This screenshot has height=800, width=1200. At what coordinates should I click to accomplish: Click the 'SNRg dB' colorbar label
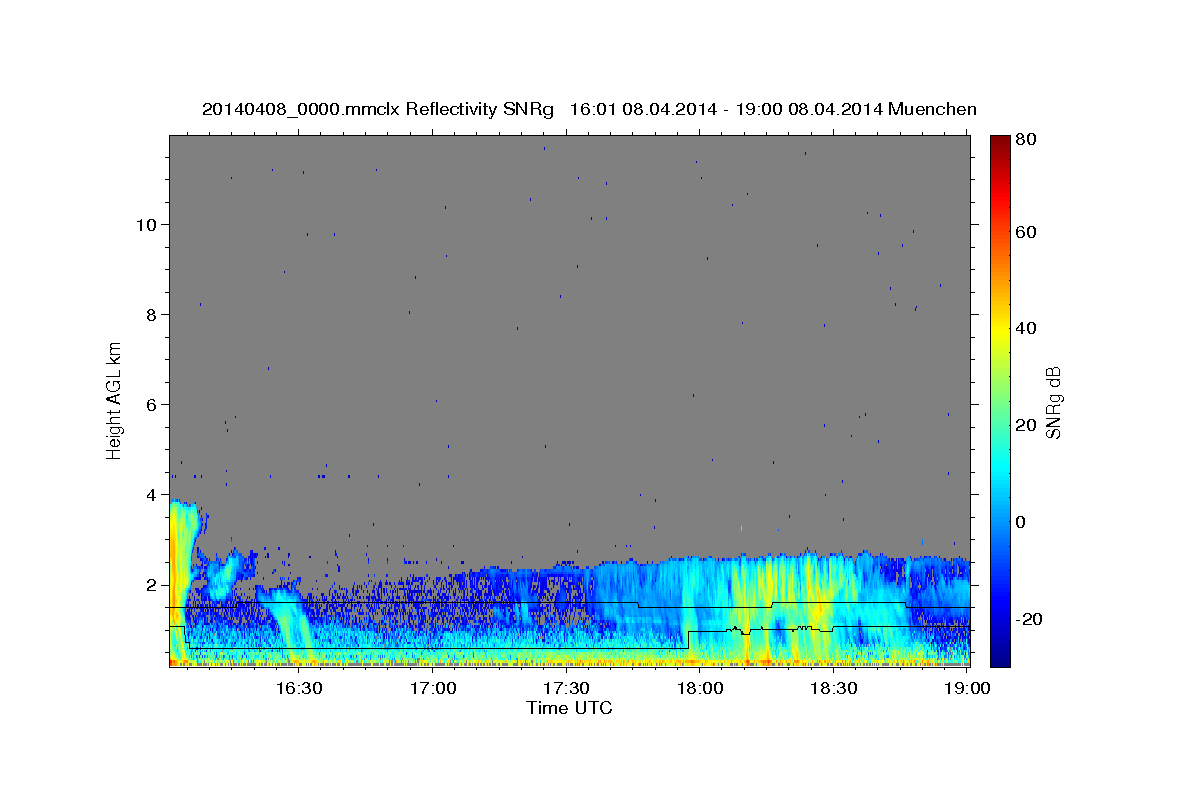coord(1052,401)
